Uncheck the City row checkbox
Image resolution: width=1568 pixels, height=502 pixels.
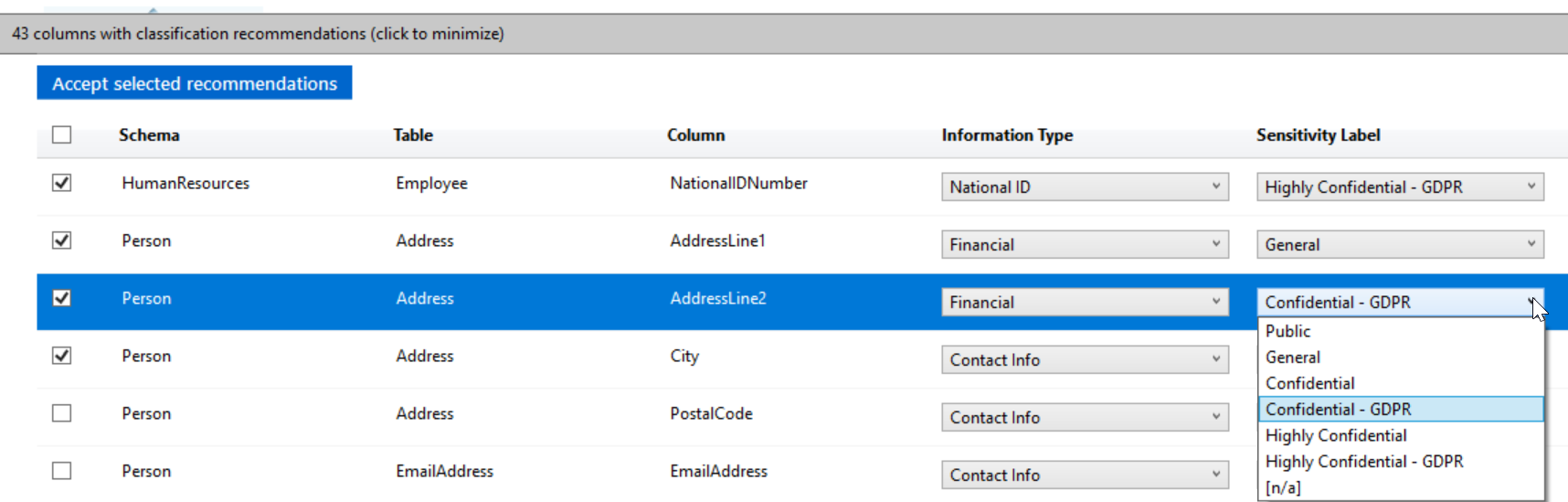[x=61, y=356]
